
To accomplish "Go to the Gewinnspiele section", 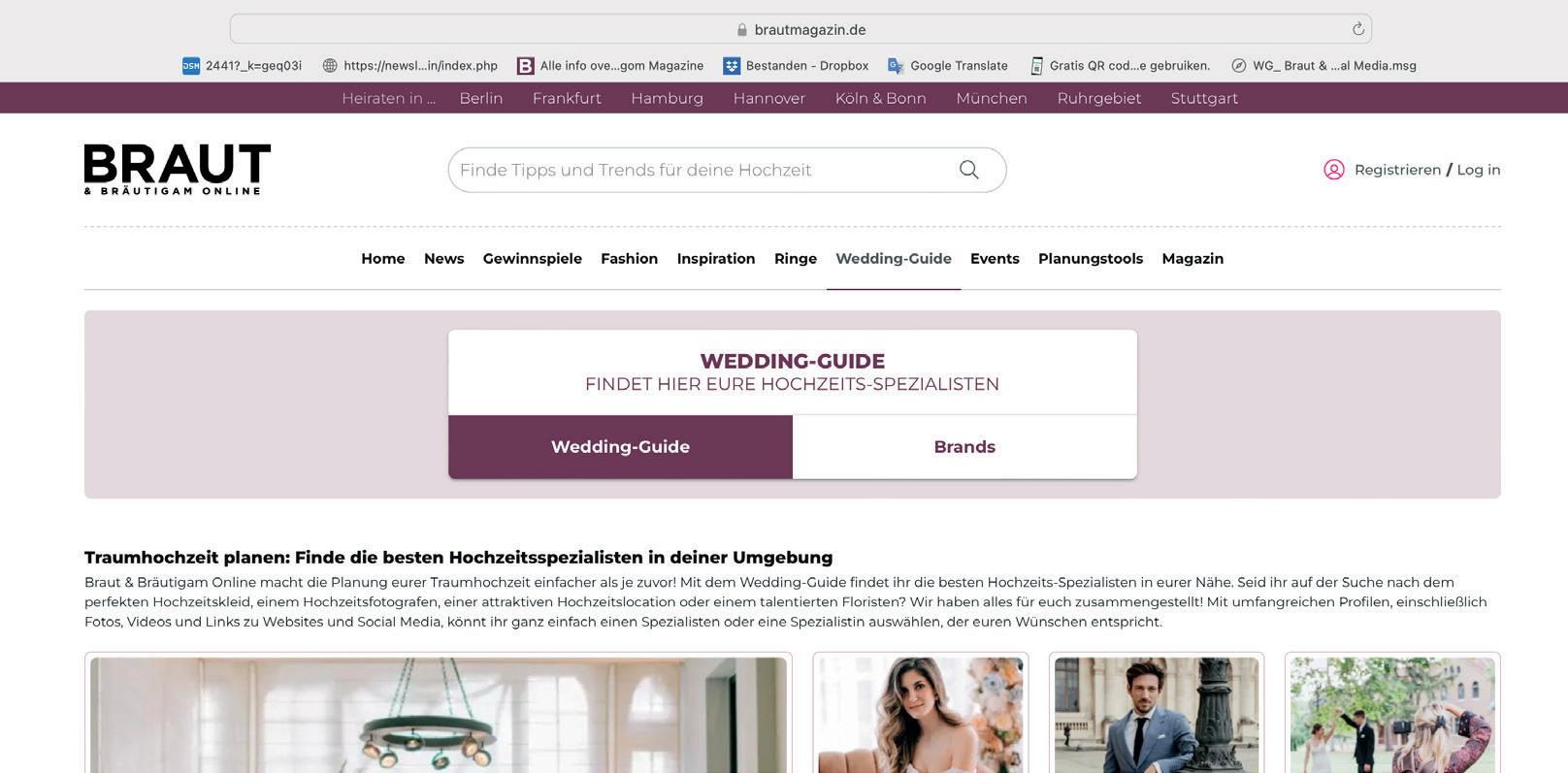I will (533, 259).
